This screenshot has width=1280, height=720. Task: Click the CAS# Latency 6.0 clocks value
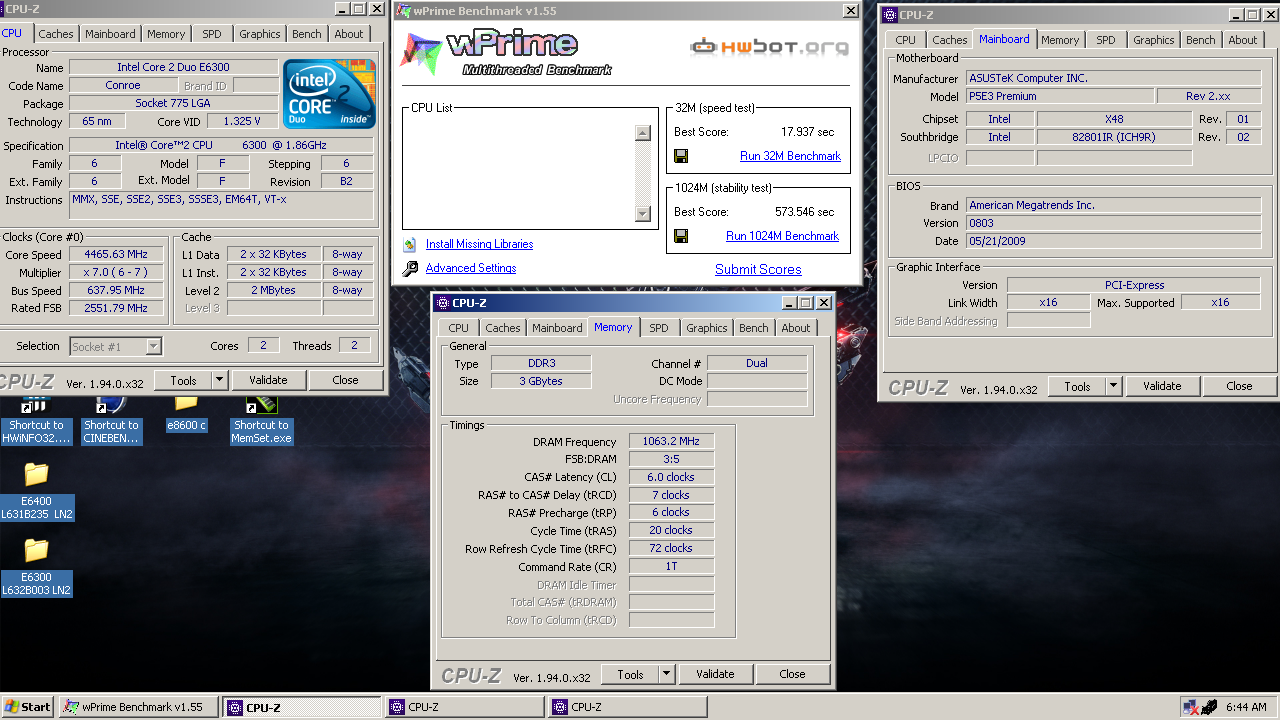[671, 477]
